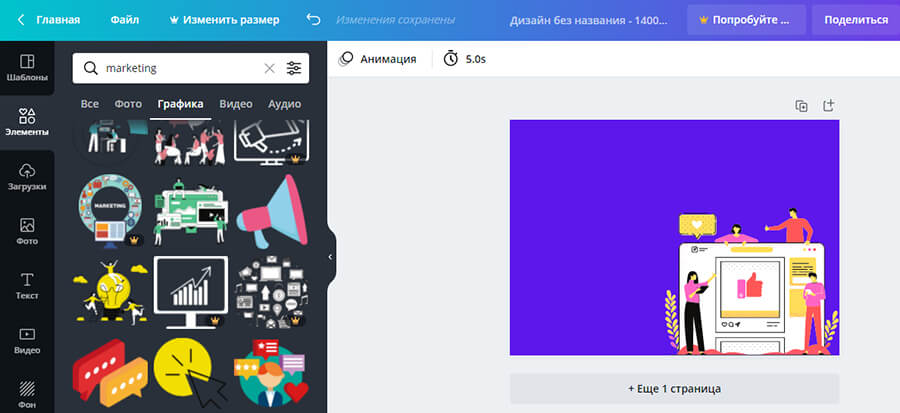Adjust the 5.0s page duration timer
Image resolution: width=900 pixels, height=413 pixels.
pos(464,59)
